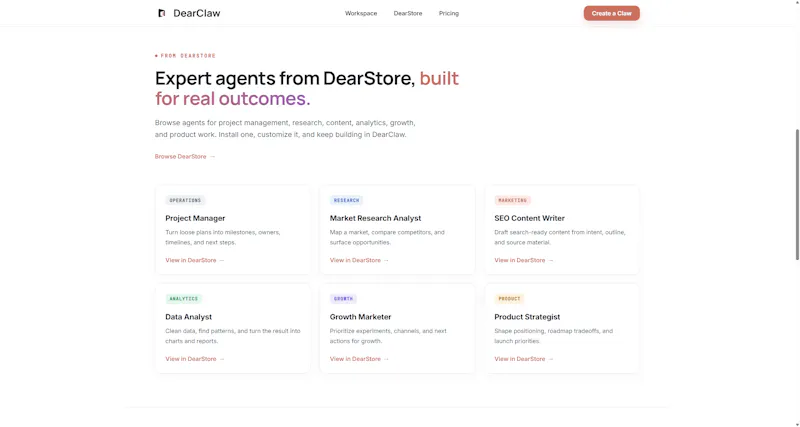Viewport: 800px width, 427px height.
Task: Click the 'Turn loose plans into milestones' description
Action: tap(223, 237)
